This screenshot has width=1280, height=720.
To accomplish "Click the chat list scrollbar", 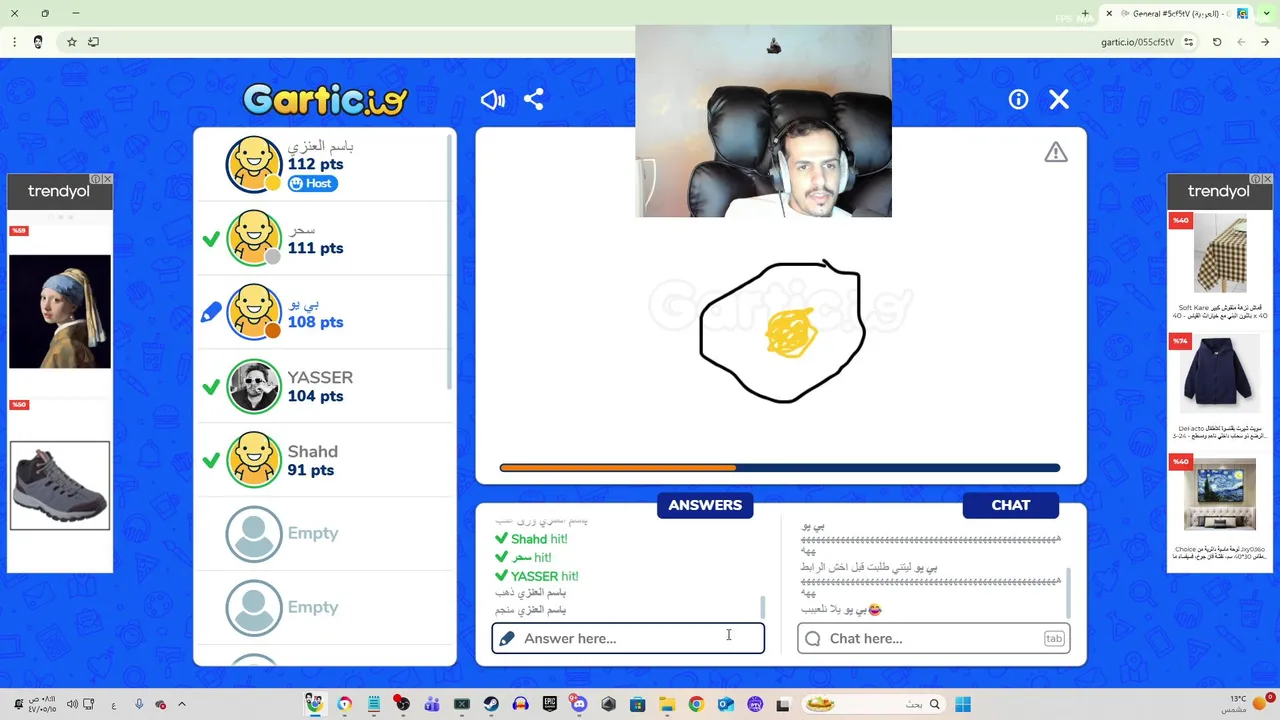I will click(x=1069, y=592).
